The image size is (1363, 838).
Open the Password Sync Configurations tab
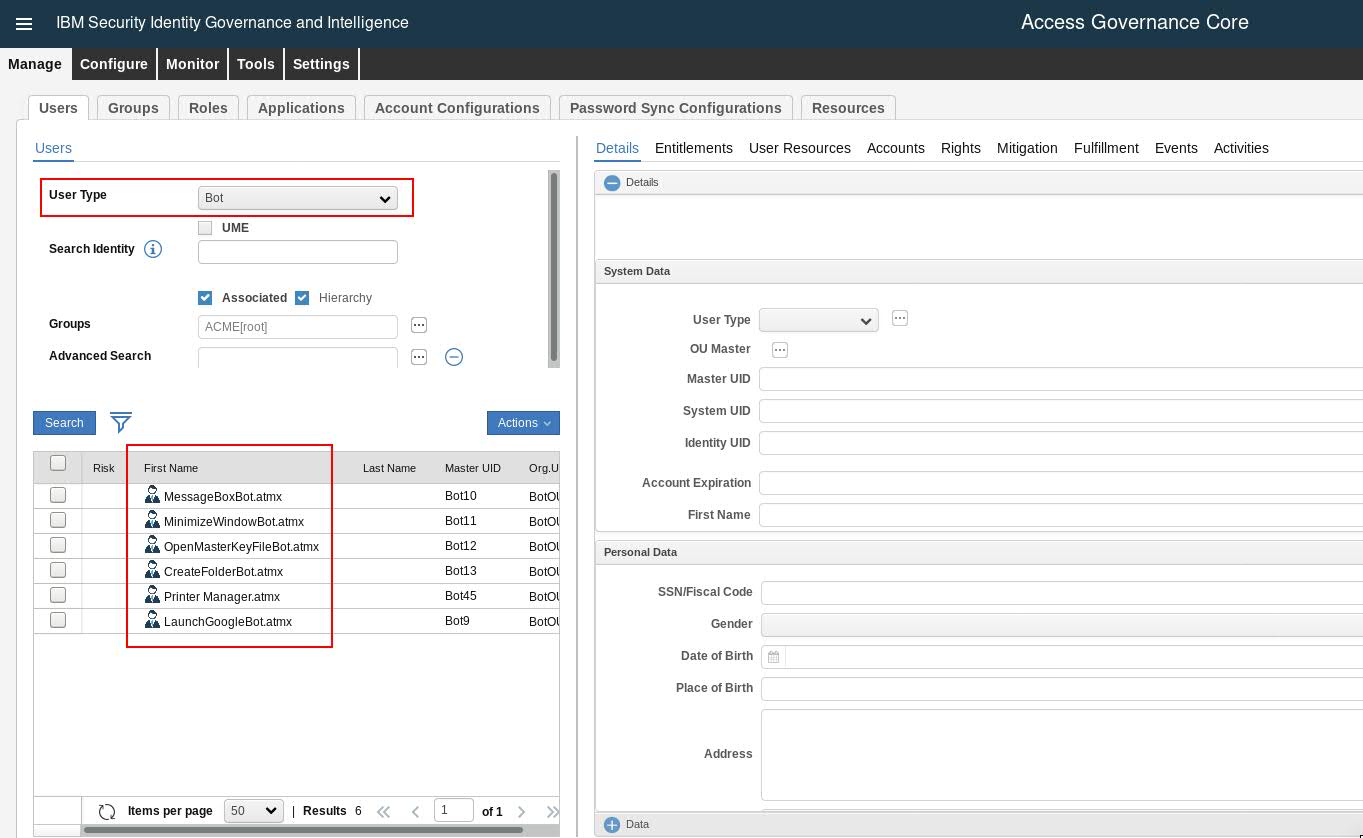click(x=676, y=108)
